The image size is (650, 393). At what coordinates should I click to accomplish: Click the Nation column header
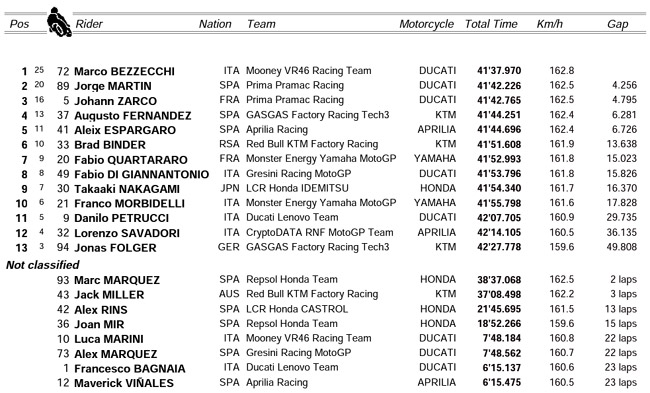[215, 24]
